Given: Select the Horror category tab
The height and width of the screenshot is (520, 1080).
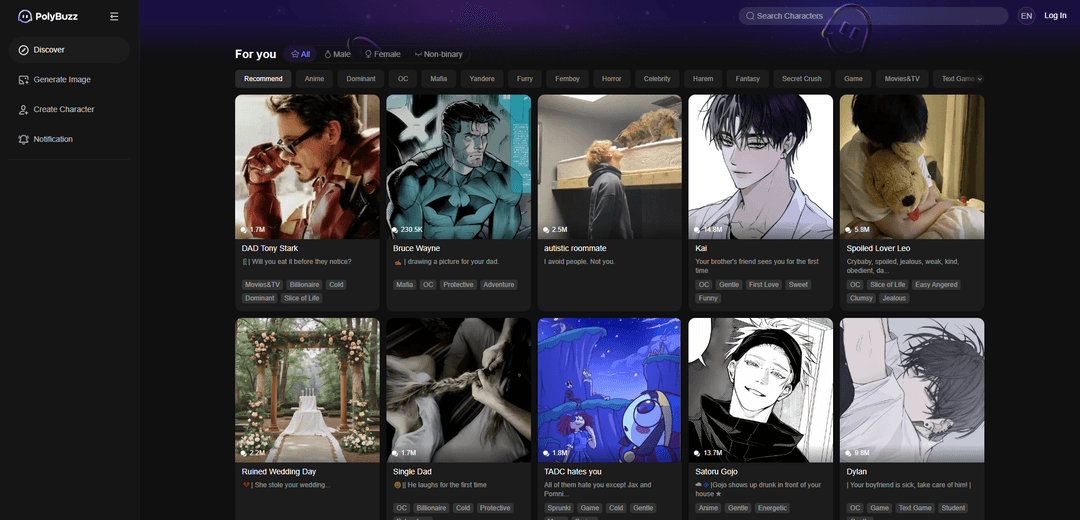Looking at the screenshot, I should tap(611, 79).
